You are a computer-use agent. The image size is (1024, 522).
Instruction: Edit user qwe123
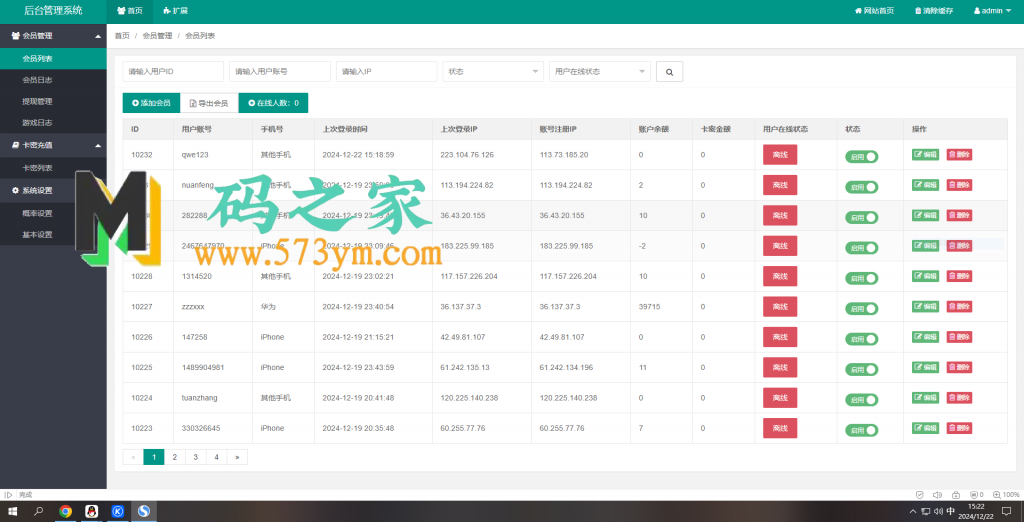tap(925, 155)
